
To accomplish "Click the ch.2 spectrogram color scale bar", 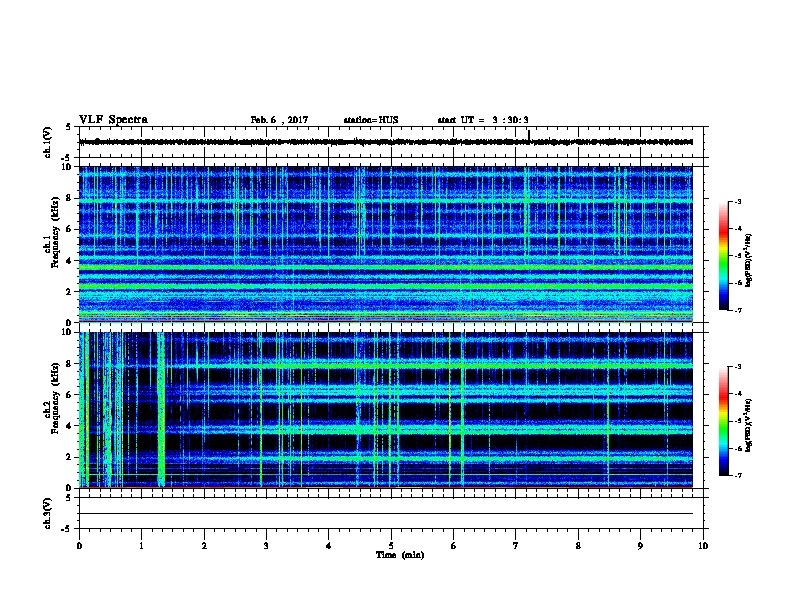I will (723, 421).
